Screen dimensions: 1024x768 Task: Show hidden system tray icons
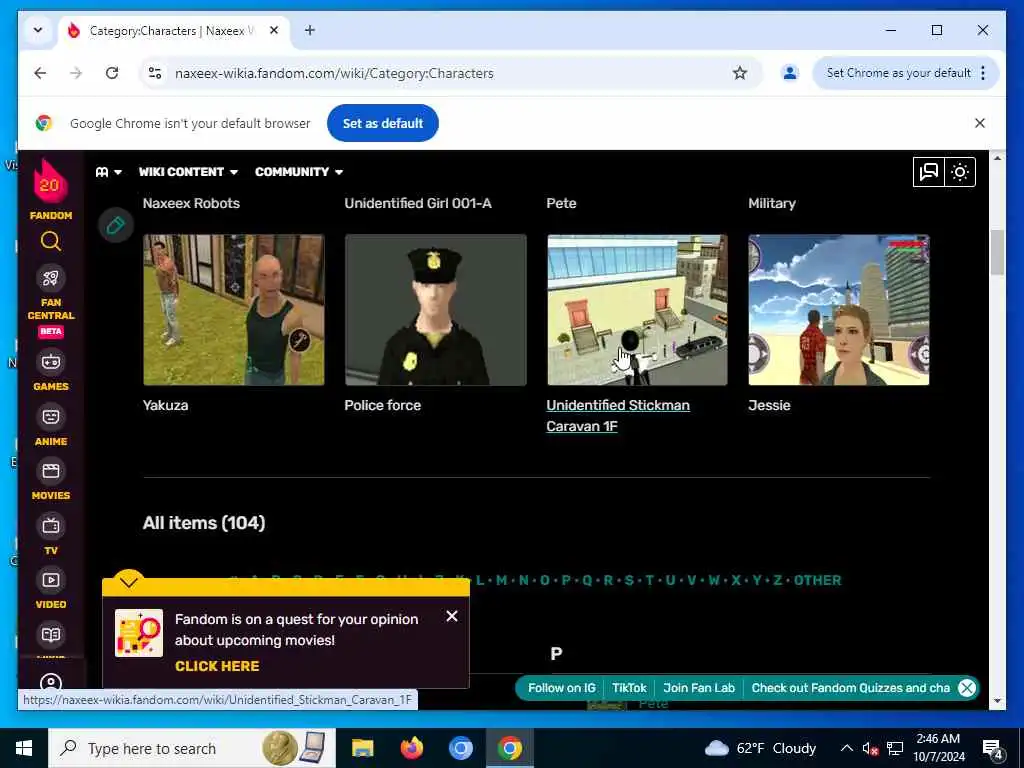tap(846, 748)
